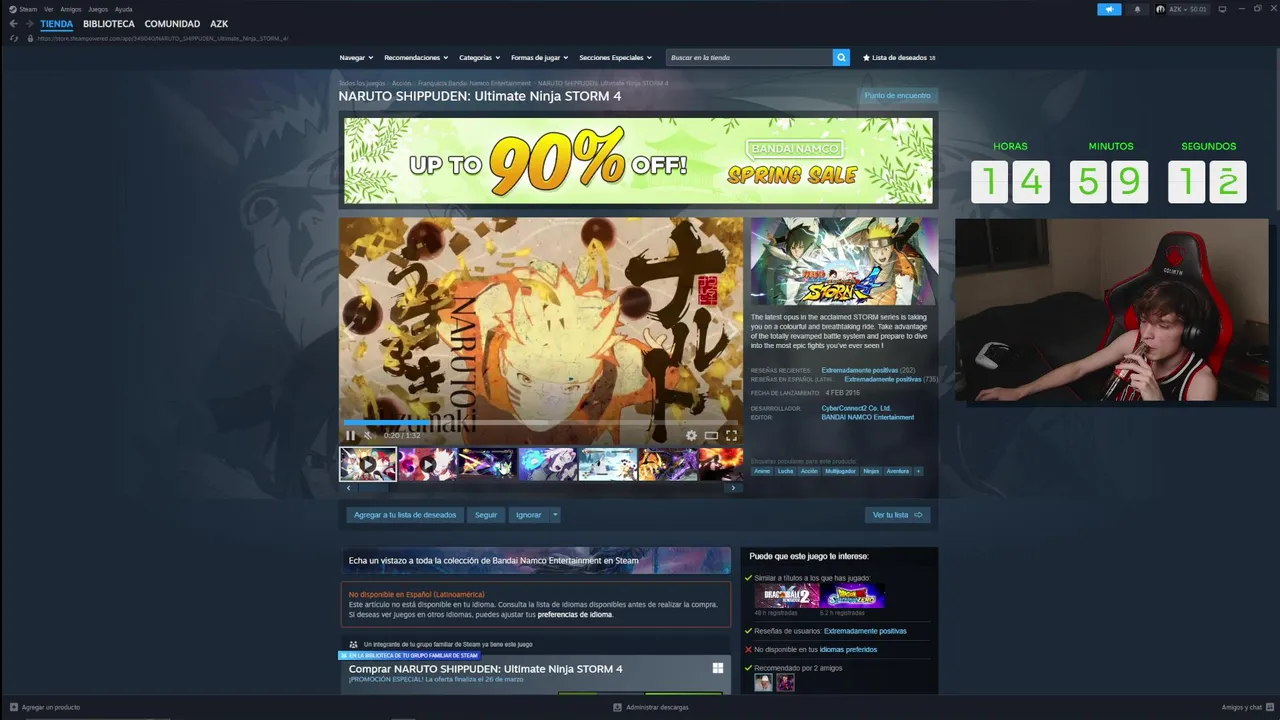1280x720 pixels.
Task: Switch to the BIBLIOTECA tab
Action: tap(109, 24)
